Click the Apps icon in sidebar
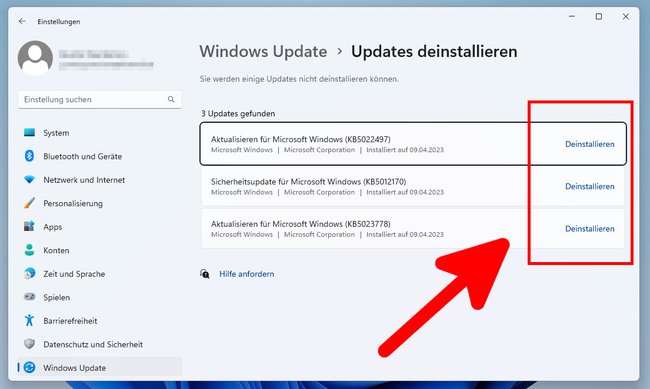650x389 pixels. click(x=29, y=226)
